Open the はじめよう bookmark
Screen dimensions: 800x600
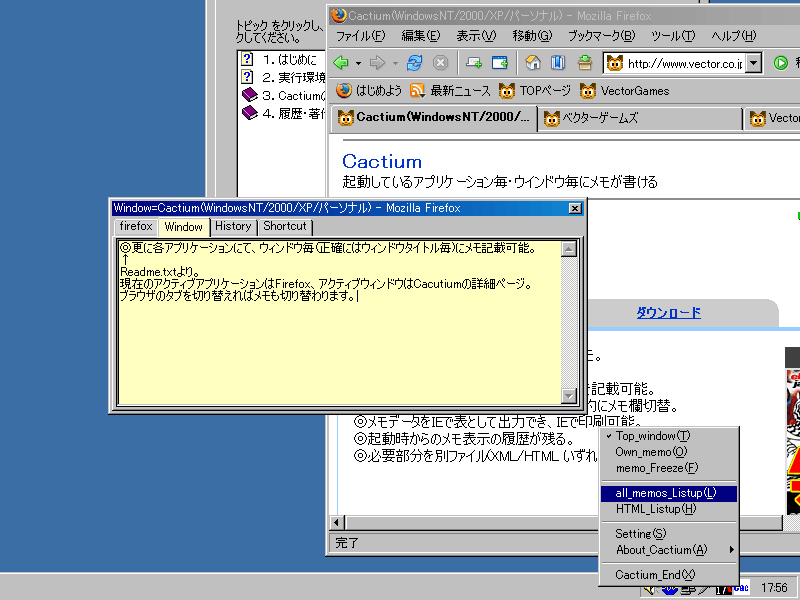369,91
